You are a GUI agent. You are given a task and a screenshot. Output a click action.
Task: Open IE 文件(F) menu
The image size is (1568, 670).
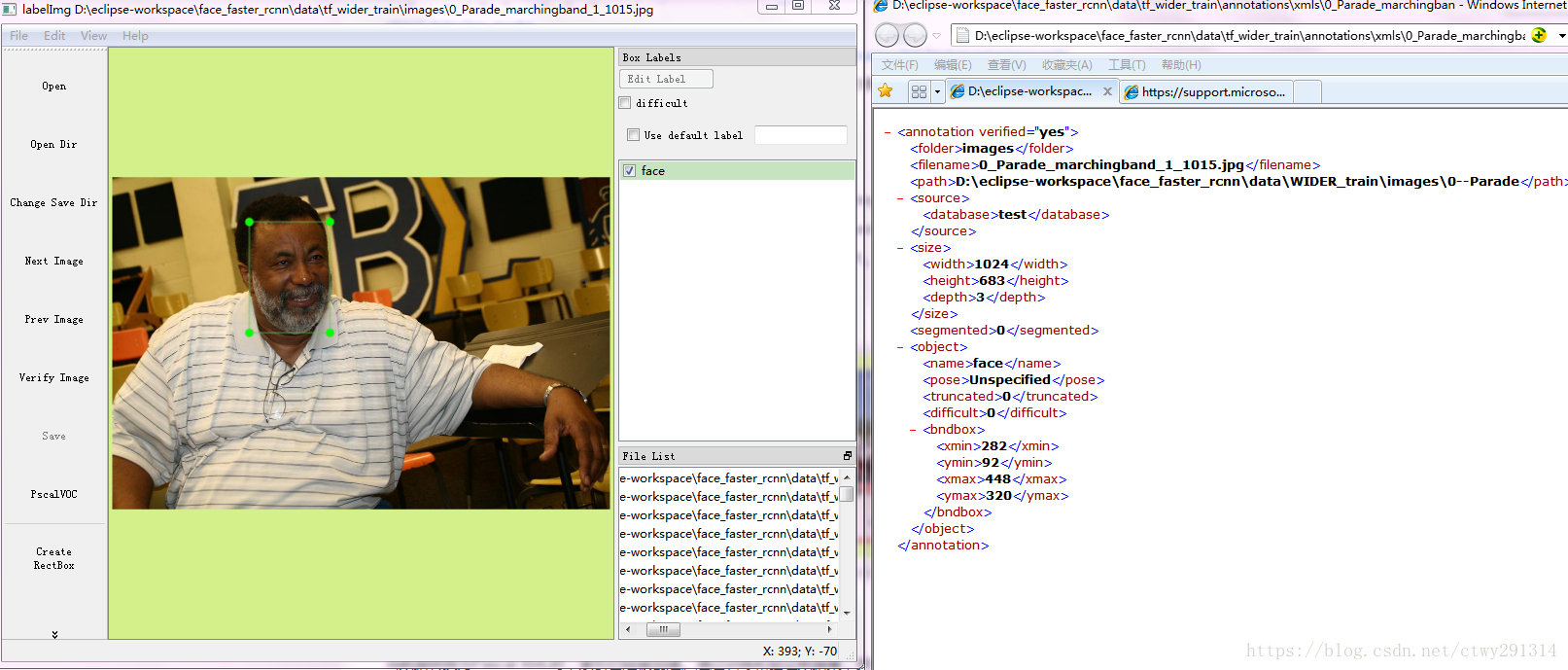pyautogui.click(x=900, y=65)
